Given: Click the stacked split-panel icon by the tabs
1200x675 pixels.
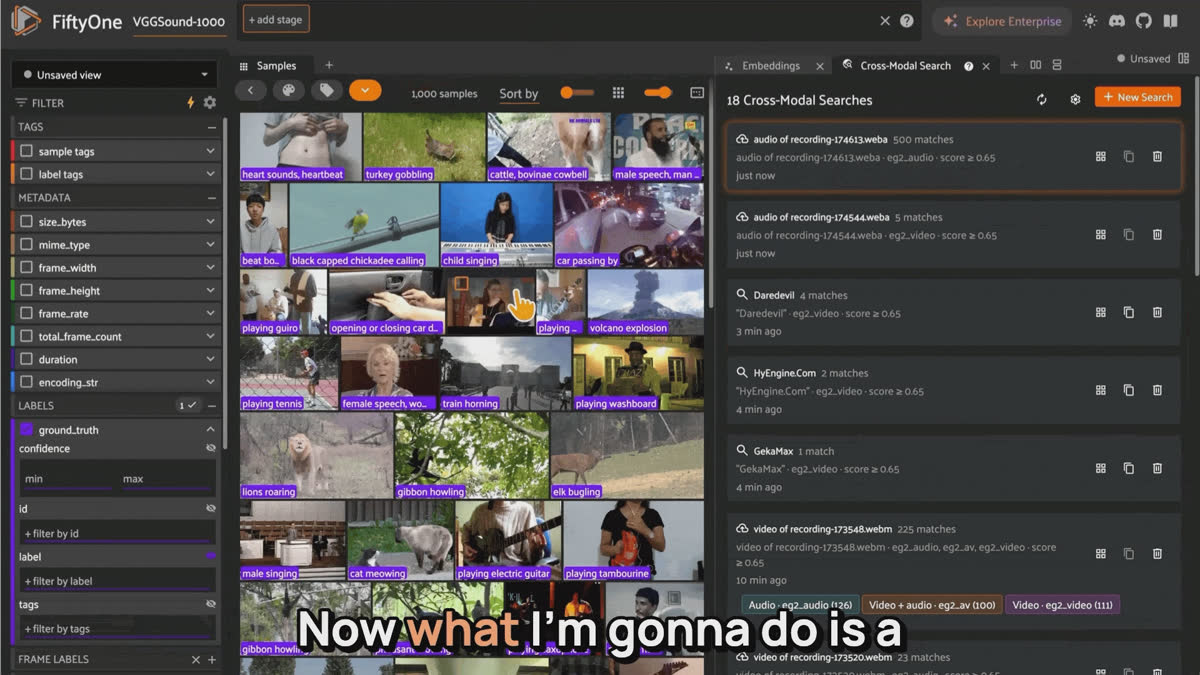Looking at the screenshot, I should 1057,65.
